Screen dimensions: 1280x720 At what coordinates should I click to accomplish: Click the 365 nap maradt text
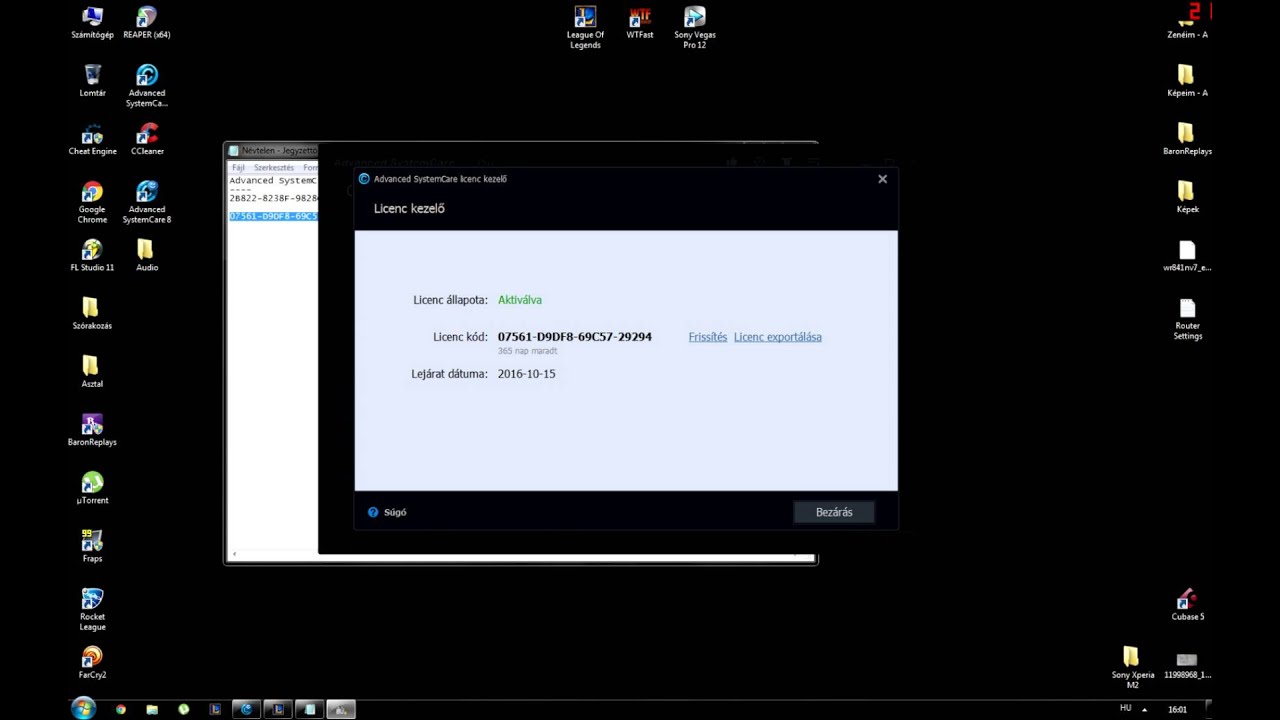(527, 351)
